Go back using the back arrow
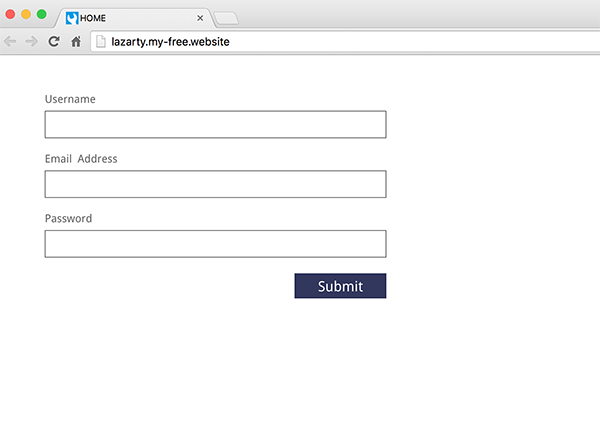Viewport: 600px width, 428px height. [10, 41]
